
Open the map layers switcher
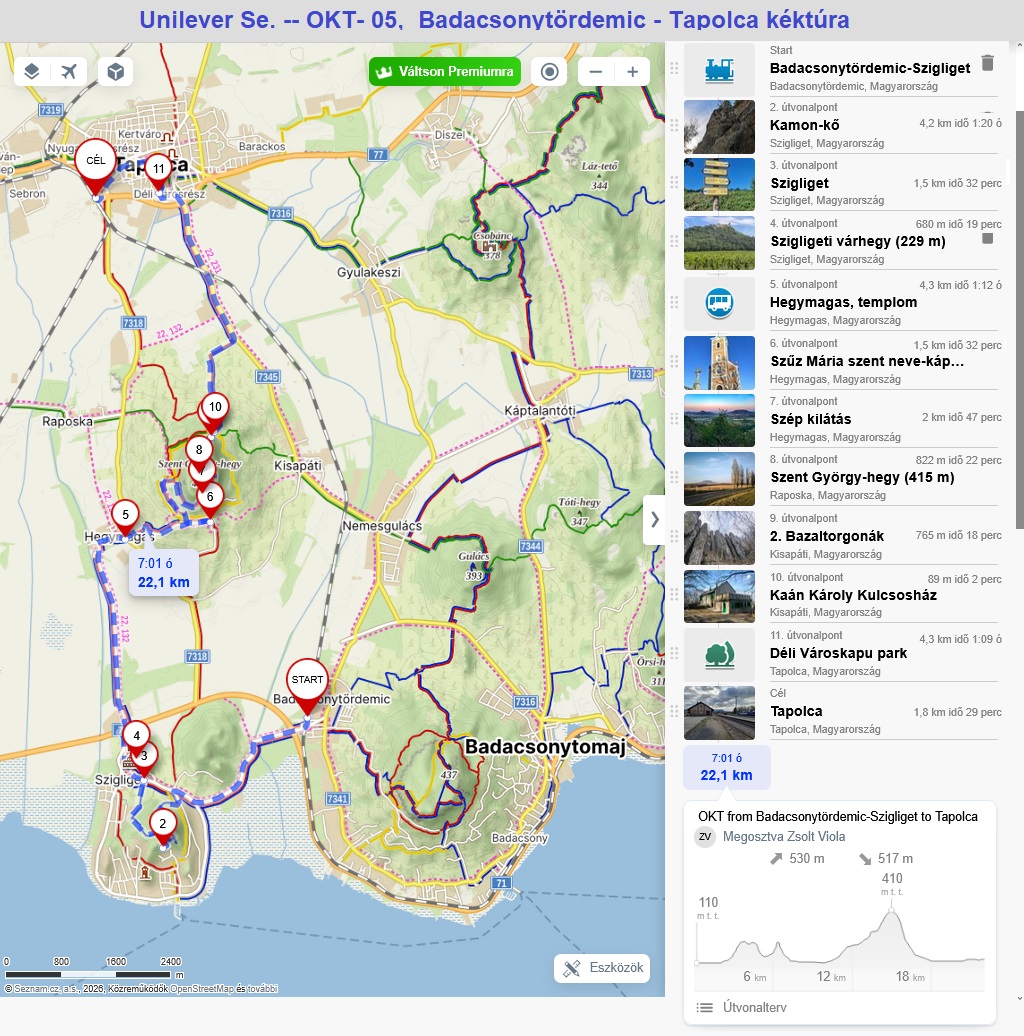coord(32,72)
